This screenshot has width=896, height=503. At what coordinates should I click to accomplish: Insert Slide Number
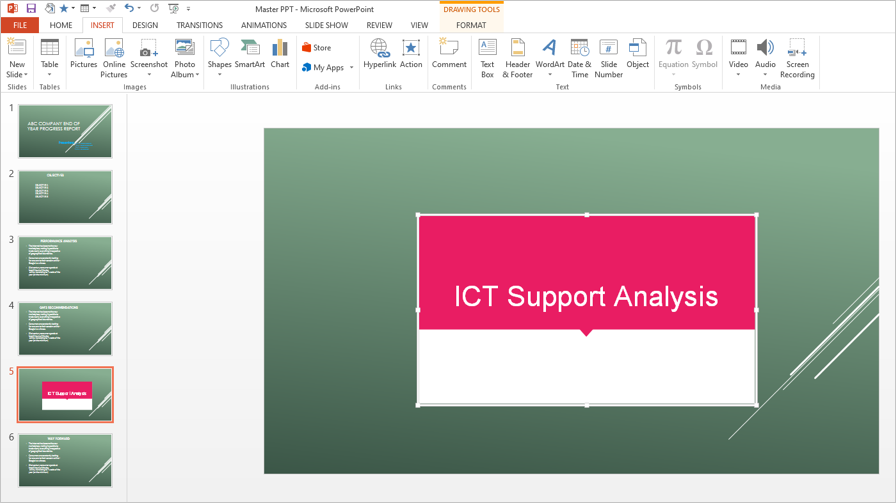click(608, 56)
